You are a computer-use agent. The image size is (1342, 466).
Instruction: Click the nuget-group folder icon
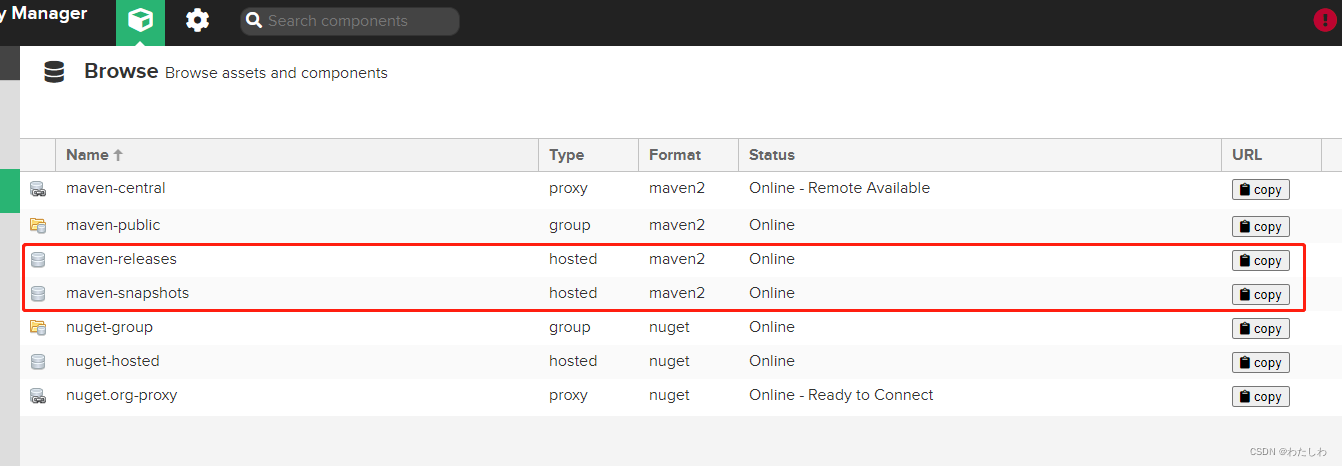point(38,327)
